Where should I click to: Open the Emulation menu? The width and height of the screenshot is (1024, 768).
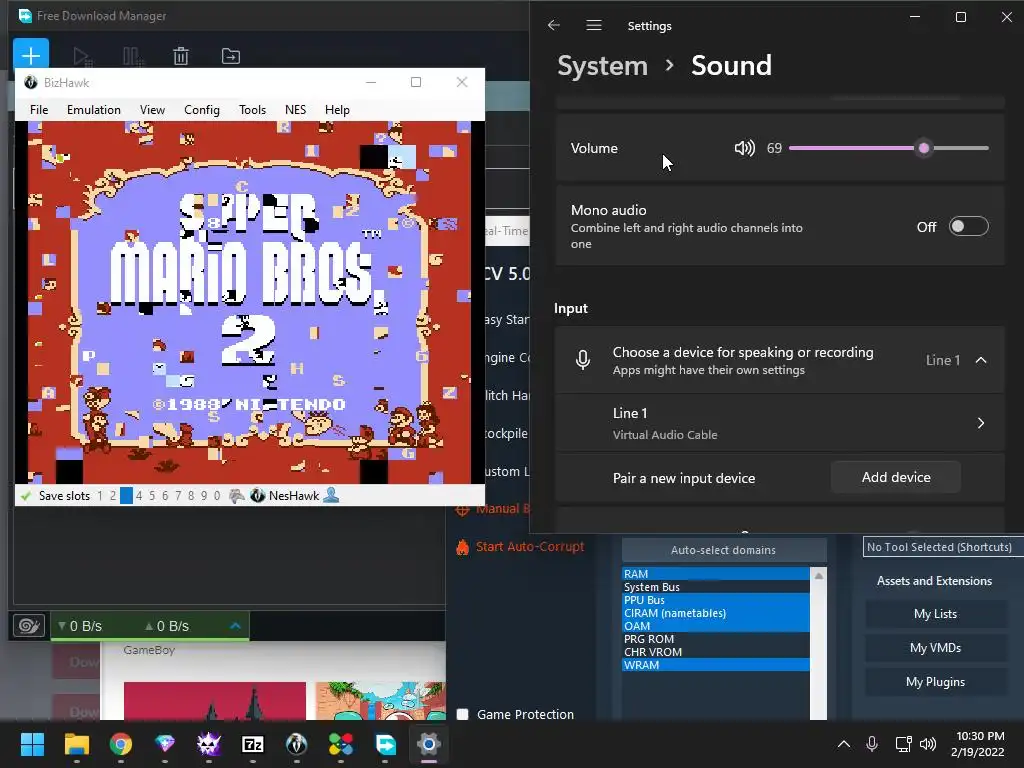[93, 110]
